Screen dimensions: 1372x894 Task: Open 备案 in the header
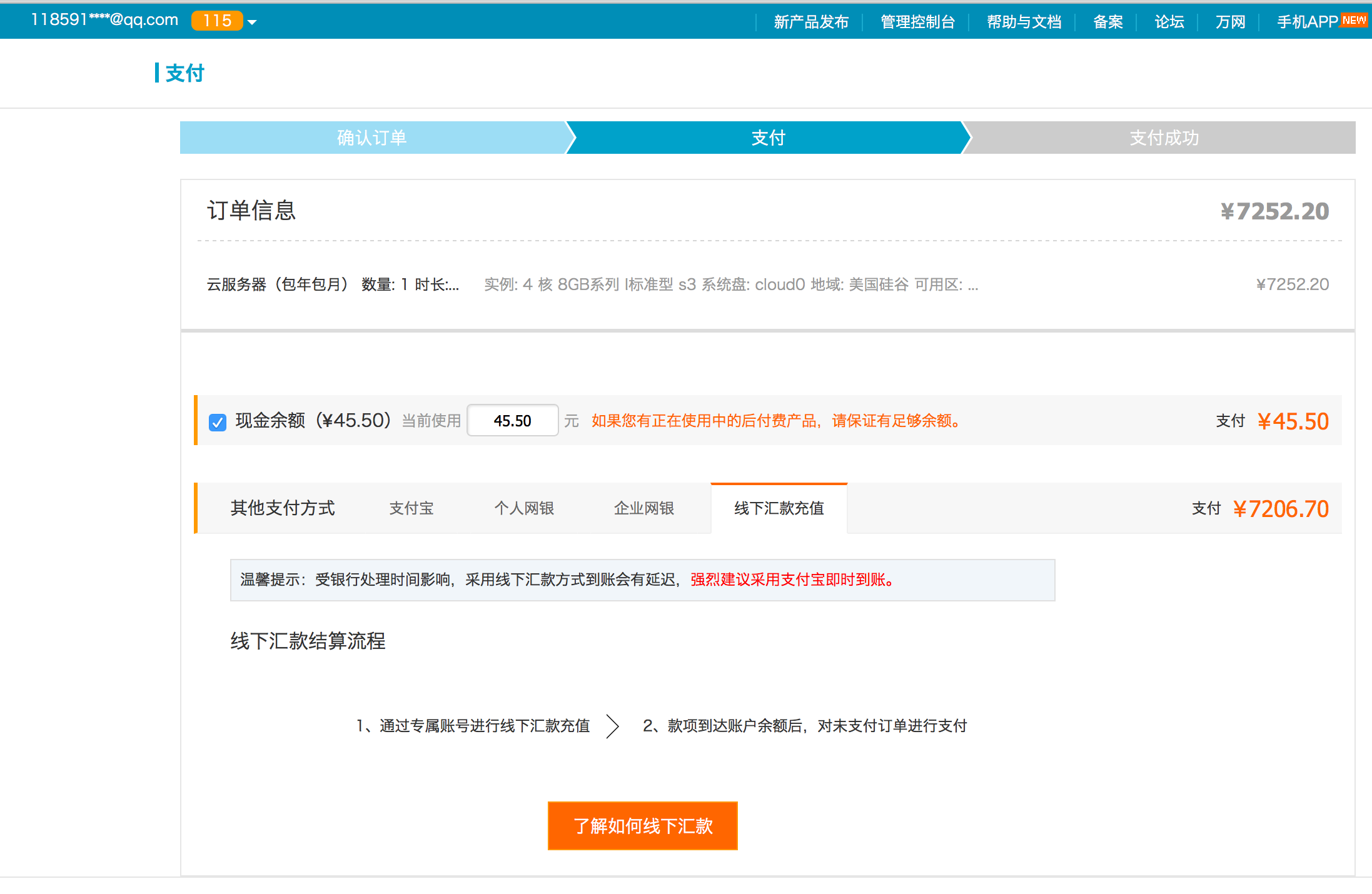coord(1107,22)
